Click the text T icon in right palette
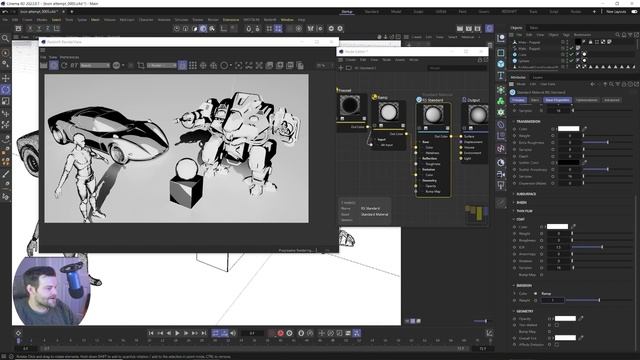The width and height of the screenshot is (640, 360). tap(501, 76)
